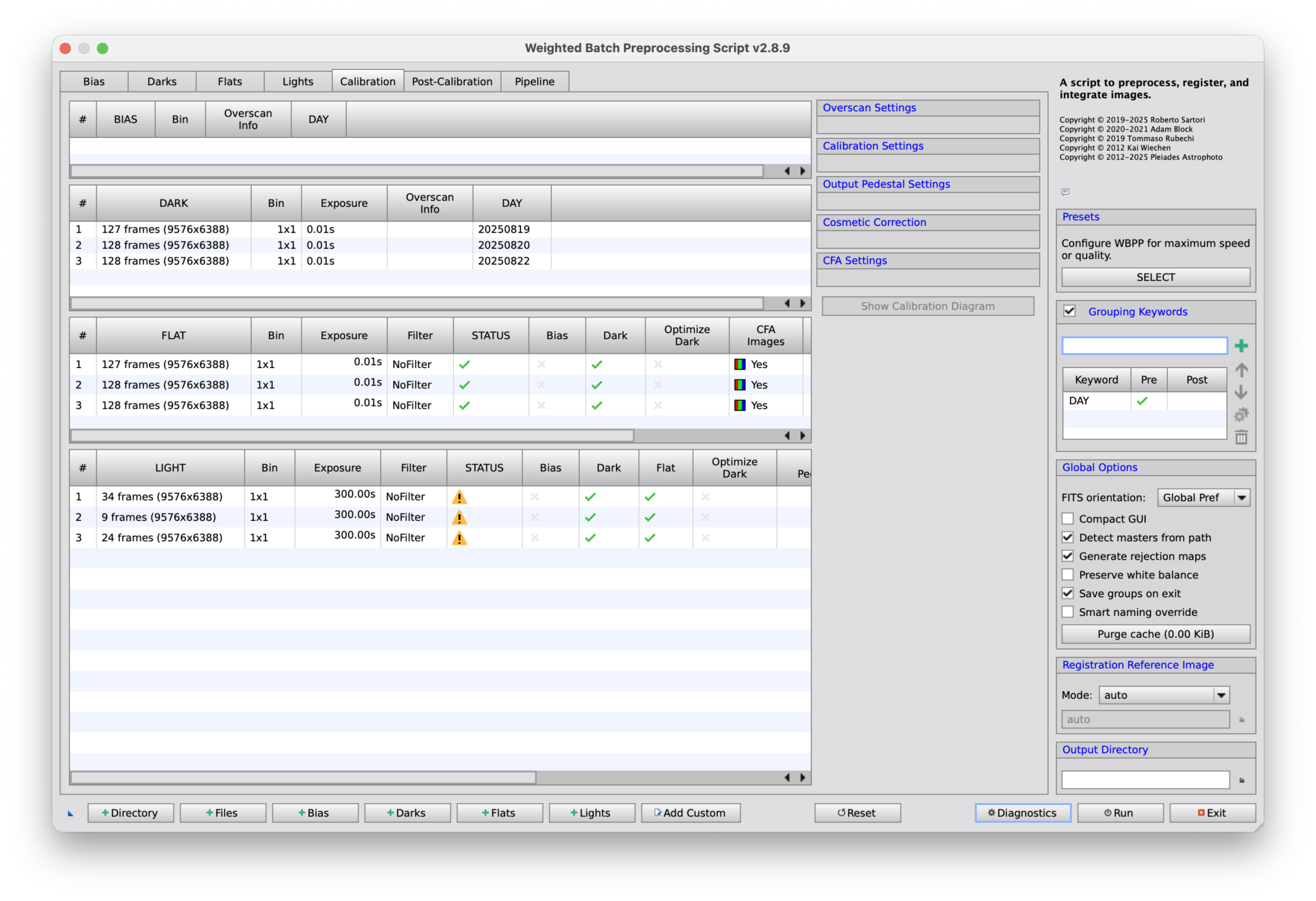1316x901 pixels.
Task: Click the green add keyword plus icon
Action: pyautogui.click(x=1241, y=346)
